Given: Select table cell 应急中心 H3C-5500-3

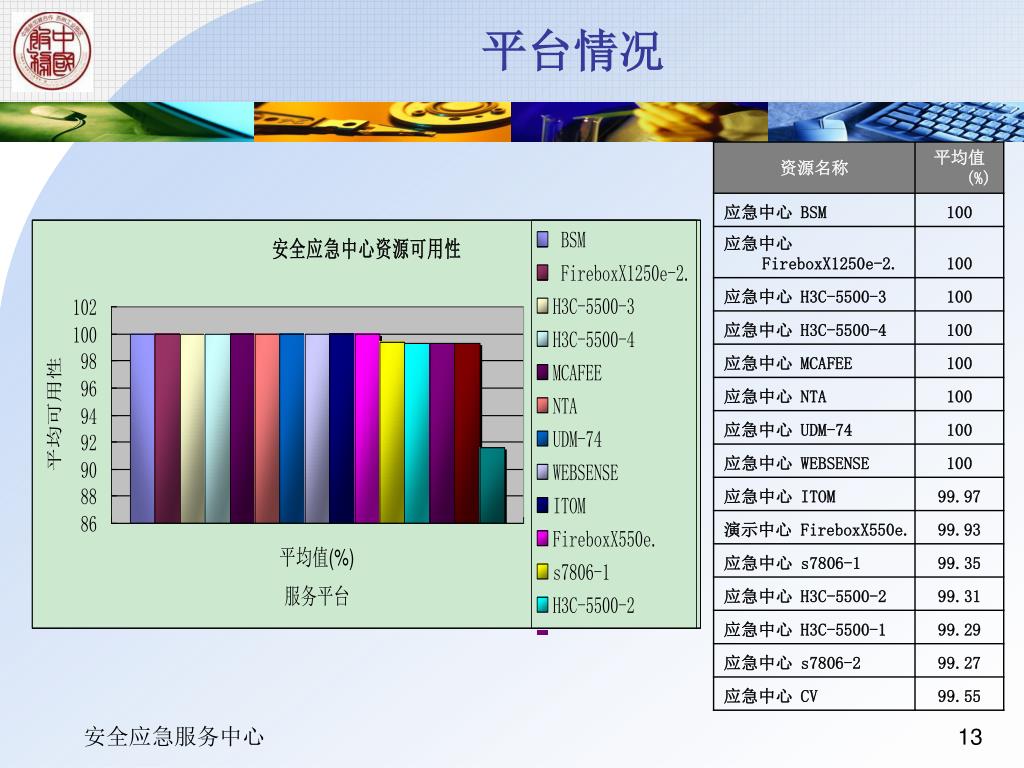Looking at the screenshot, I should coord(814,296).
